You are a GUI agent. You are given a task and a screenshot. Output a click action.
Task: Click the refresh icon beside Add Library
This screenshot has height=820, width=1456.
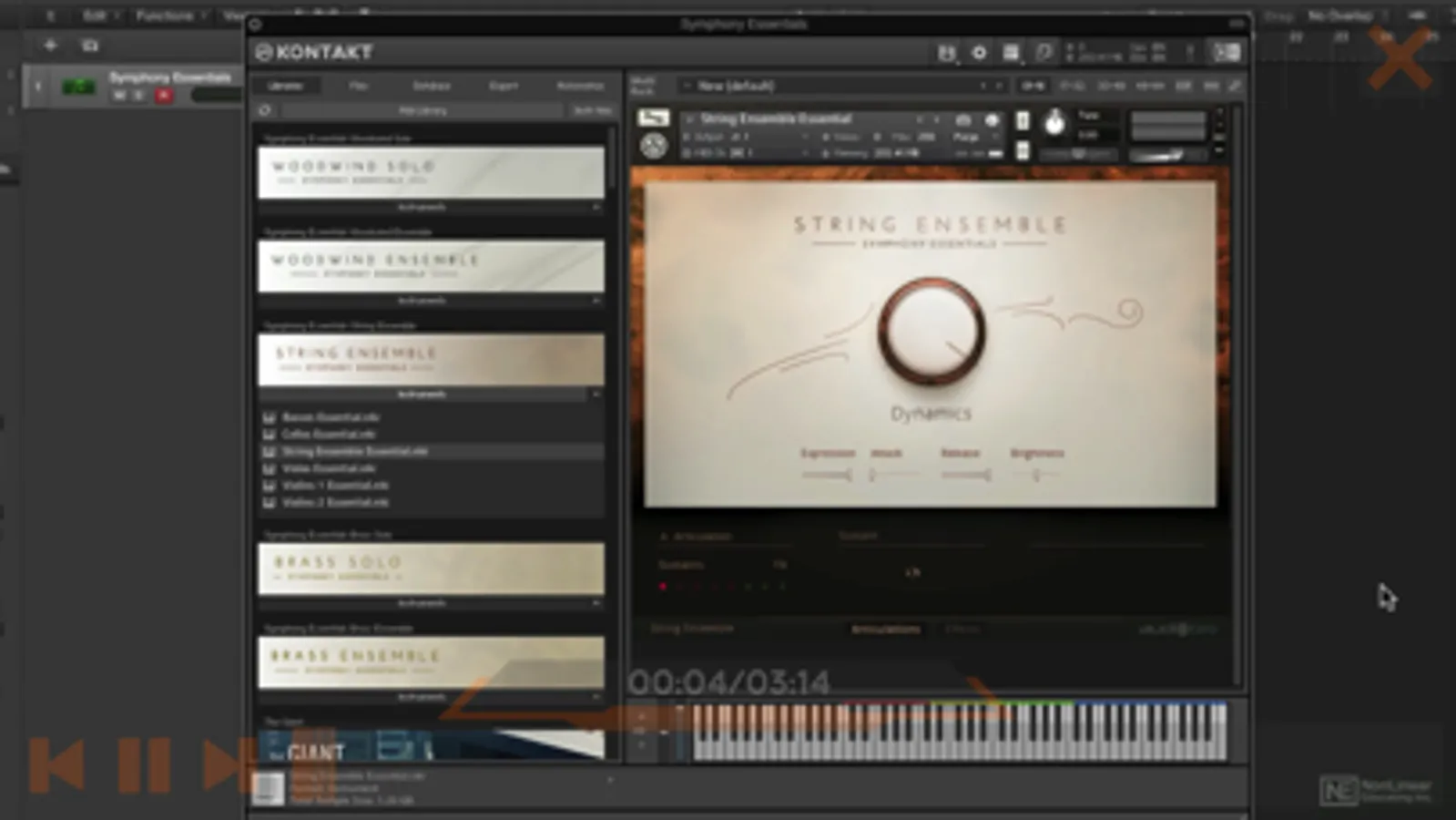click(265, 110)
